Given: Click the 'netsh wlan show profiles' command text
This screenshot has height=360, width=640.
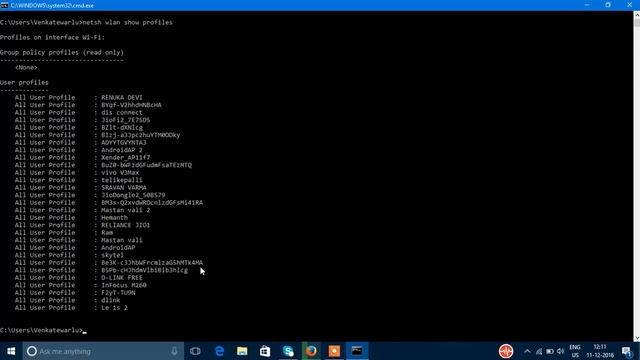Looking at the screenshot, I should coord(127,22).
